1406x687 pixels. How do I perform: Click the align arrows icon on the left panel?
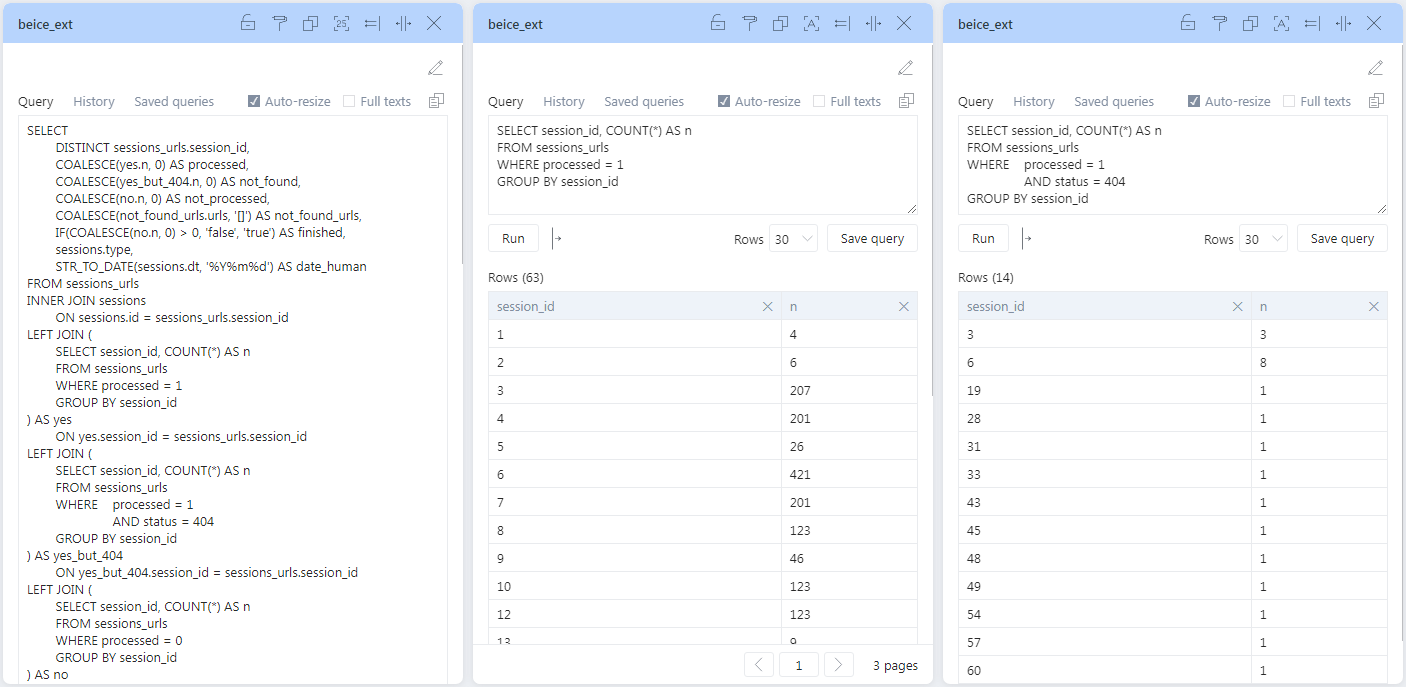coord(371,23)
